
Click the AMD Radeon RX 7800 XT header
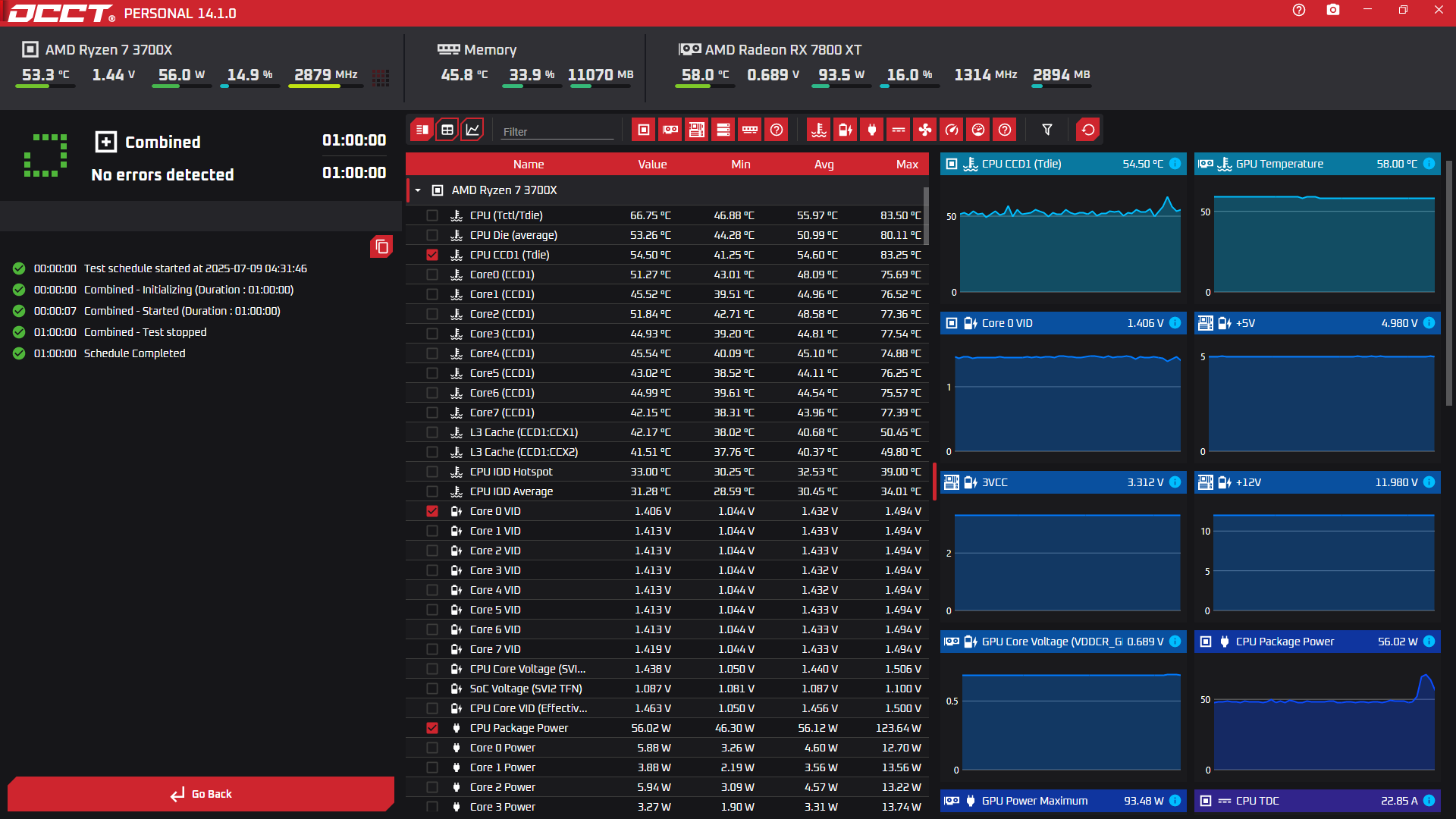click(x=783, y=50)
